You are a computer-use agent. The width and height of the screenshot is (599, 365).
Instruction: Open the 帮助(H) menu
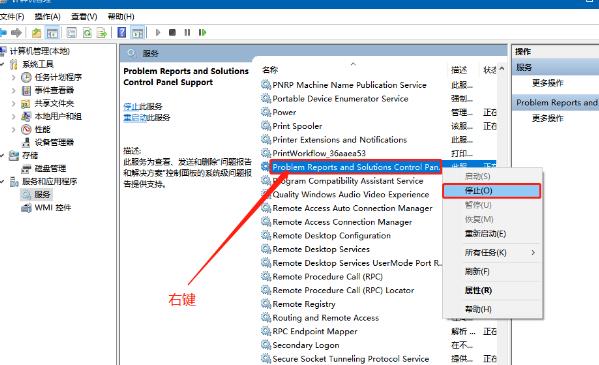click(x=121, y=16)
